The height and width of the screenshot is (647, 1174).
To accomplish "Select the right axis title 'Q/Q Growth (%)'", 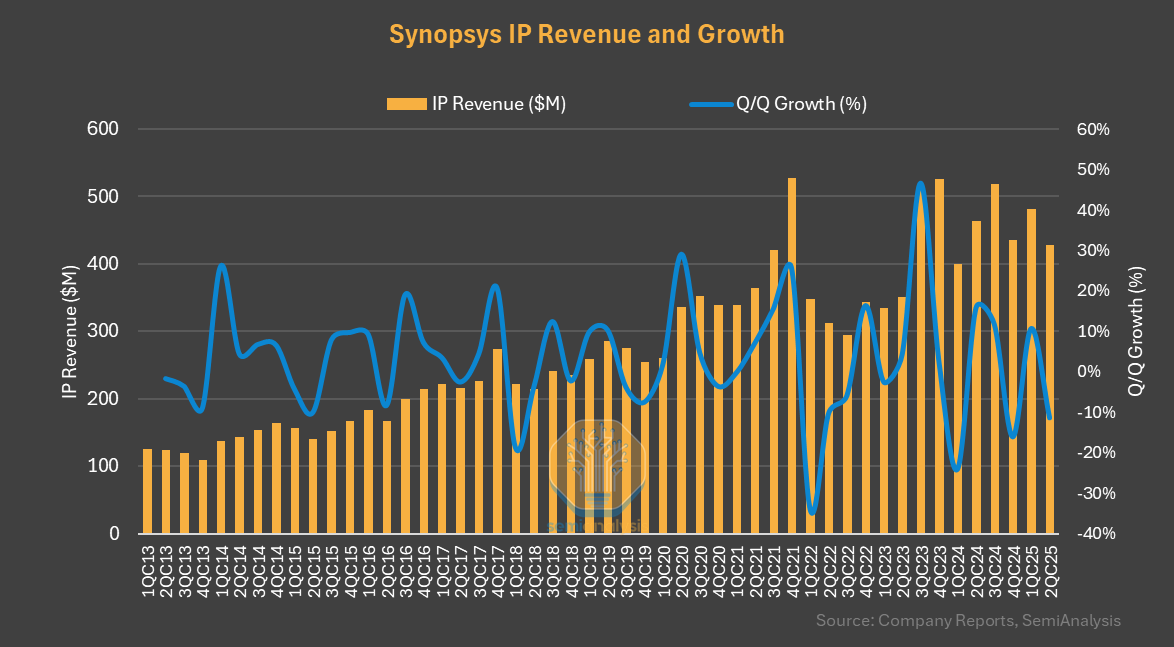I will (1136, 332).
